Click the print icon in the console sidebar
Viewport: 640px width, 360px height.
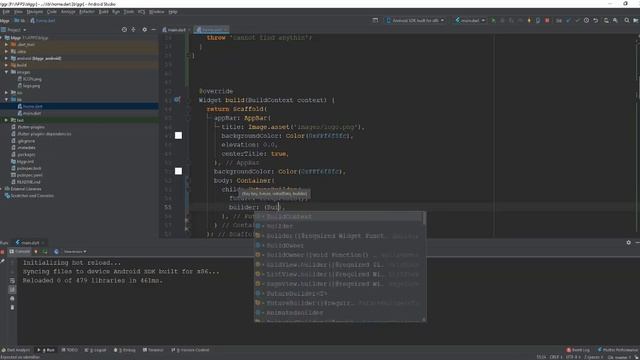pos(12,298)
